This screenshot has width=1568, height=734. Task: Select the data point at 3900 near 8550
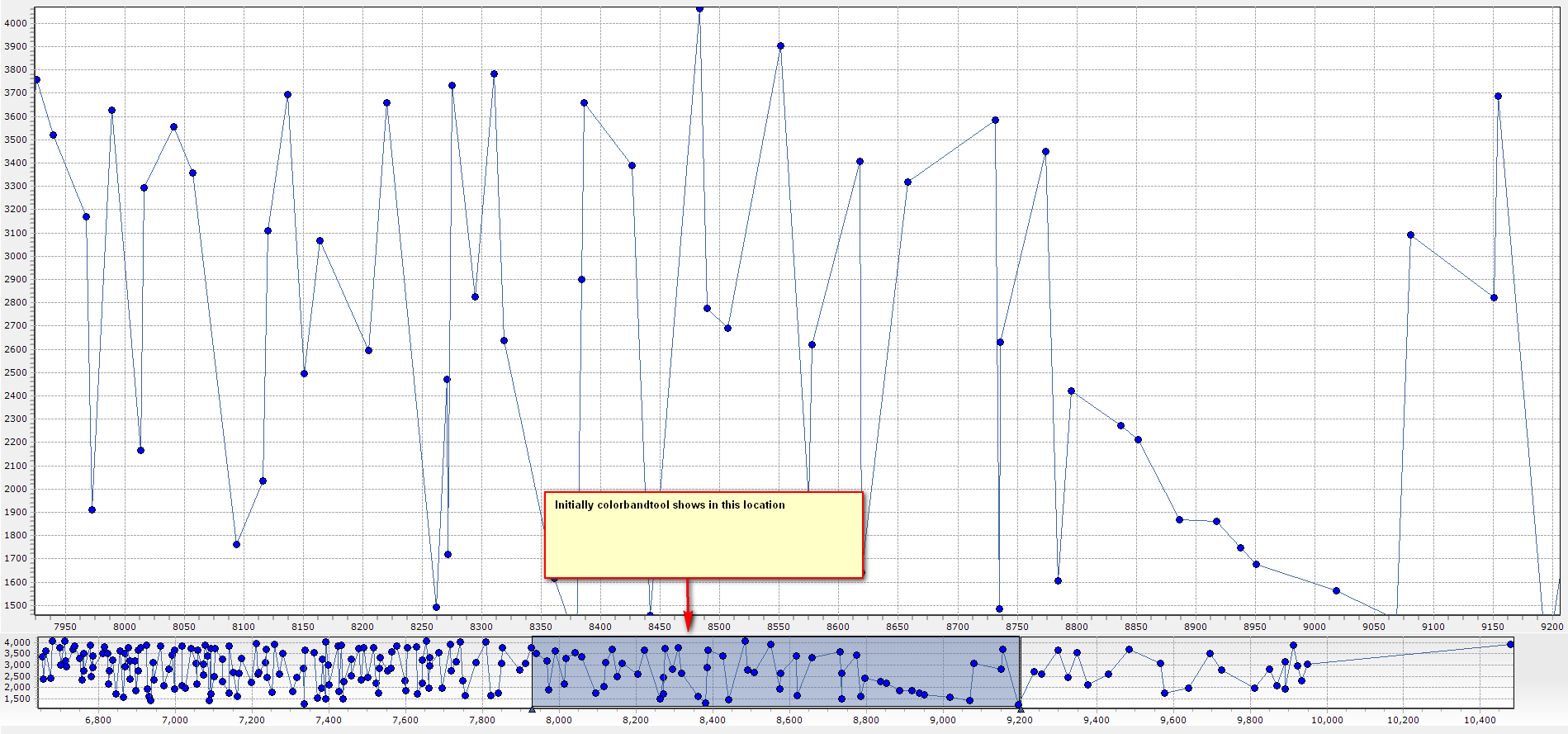tap(780, 46)
